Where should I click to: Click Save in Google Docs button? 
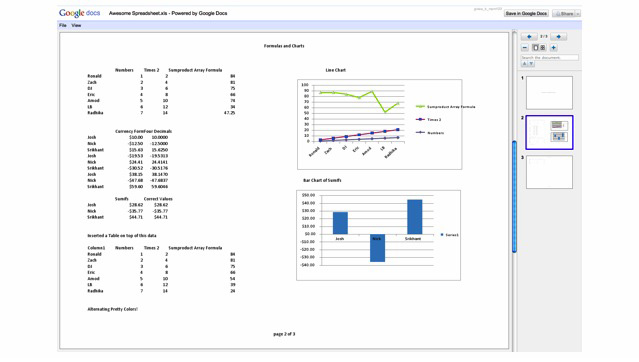click(x=526, y=13)
